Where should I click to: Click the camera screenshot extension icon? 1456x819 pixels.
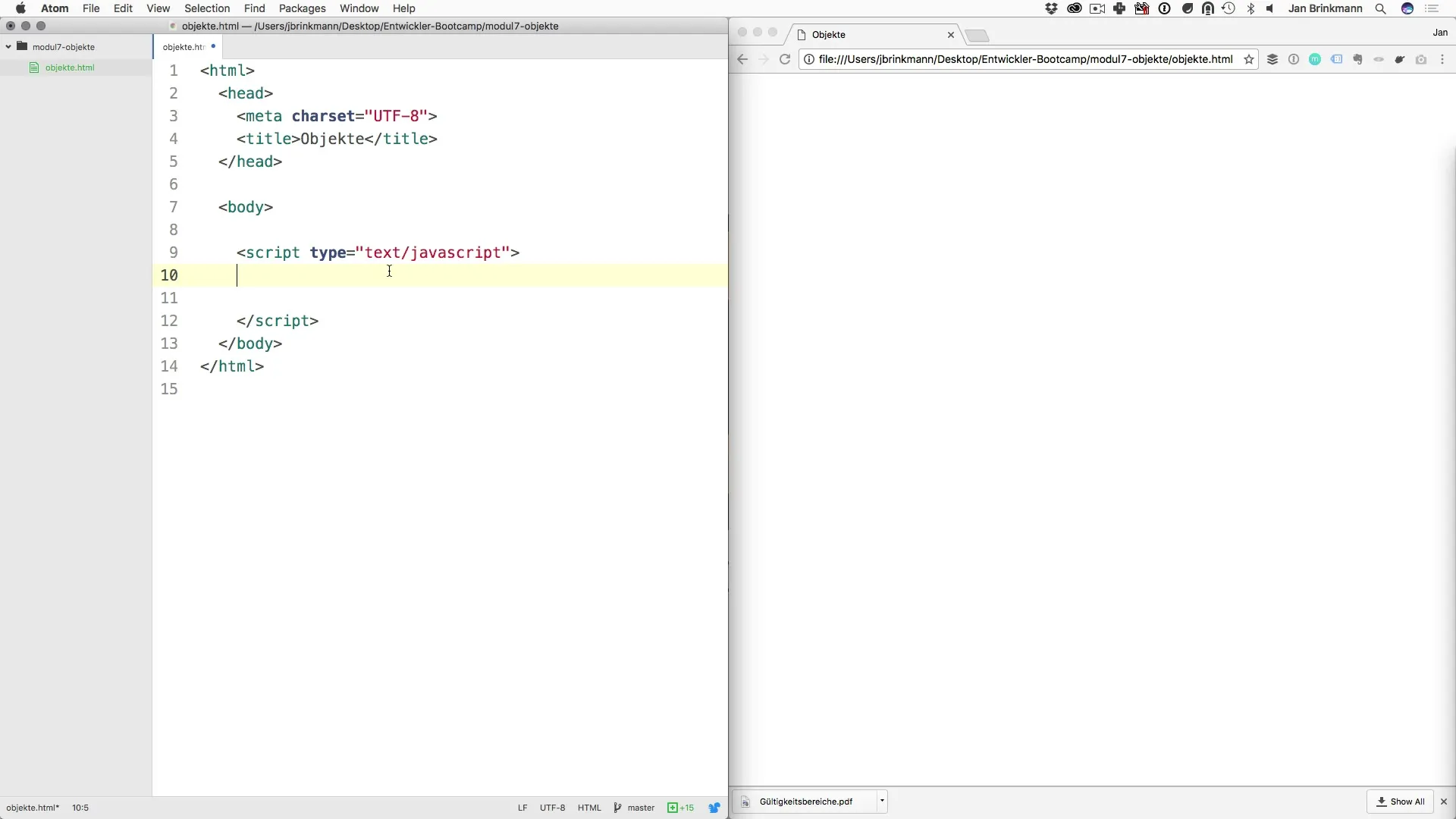pos(1421,59)
